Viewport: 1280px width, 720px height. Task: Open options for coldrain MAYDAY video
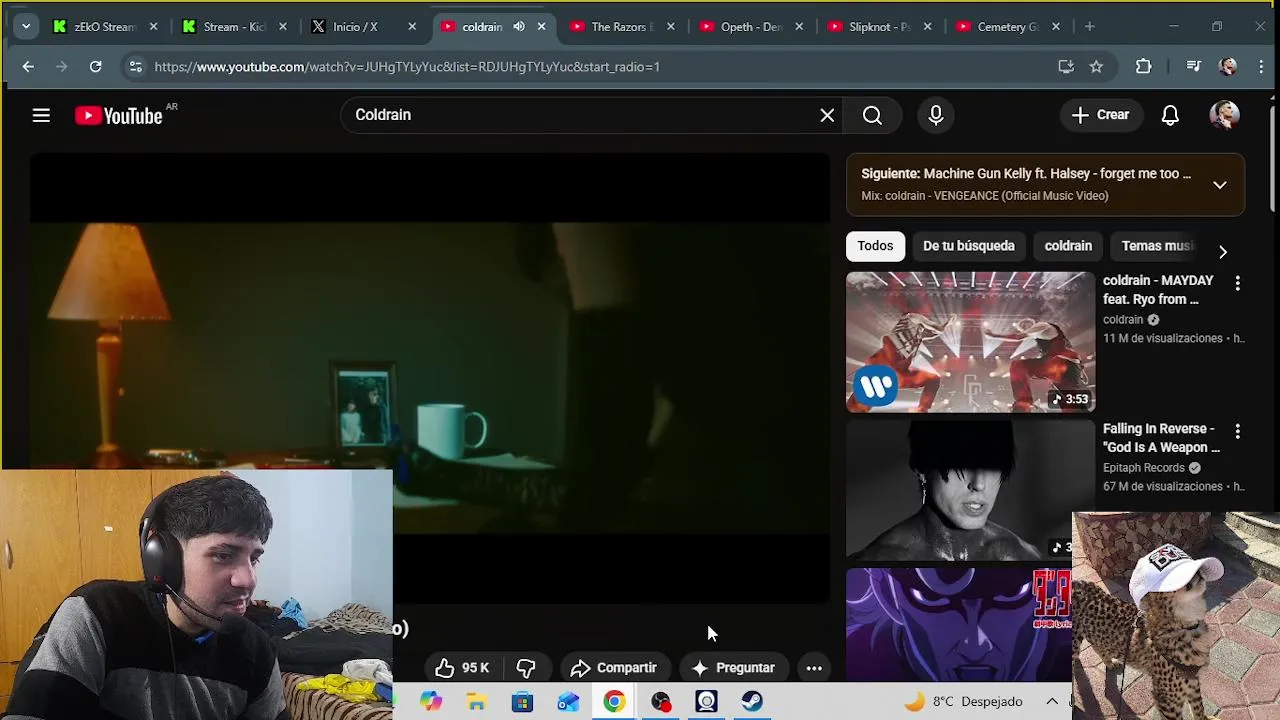(x=1237, y=284)
